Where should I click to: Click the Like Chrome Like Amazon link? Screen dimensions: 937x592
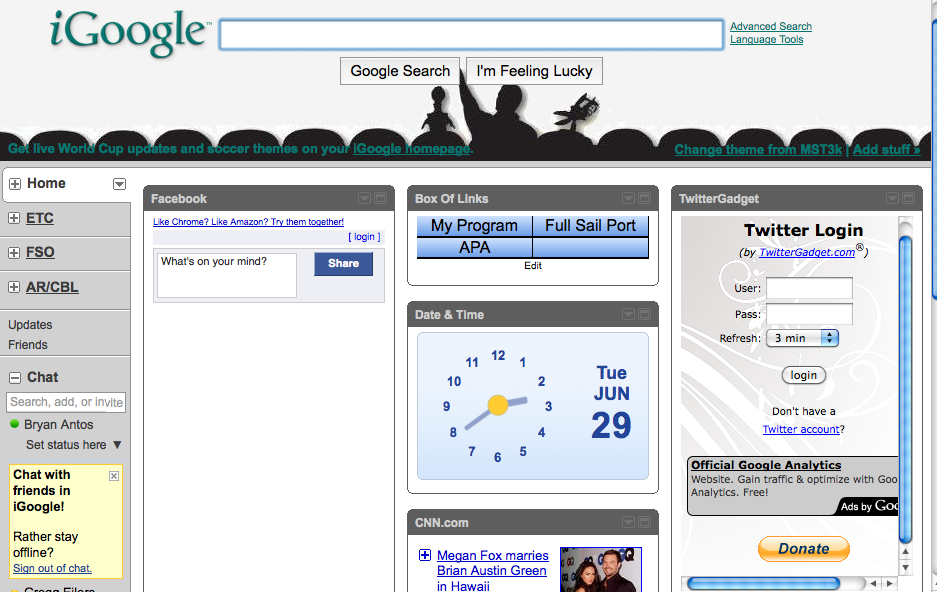(249, 222)
